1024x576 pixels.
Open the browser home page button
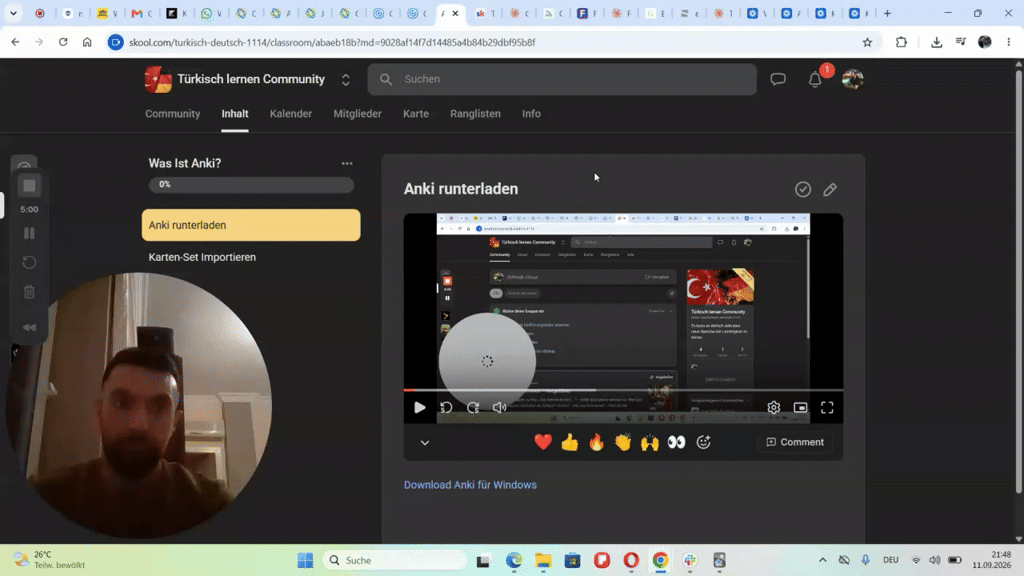tap(87, 42)
